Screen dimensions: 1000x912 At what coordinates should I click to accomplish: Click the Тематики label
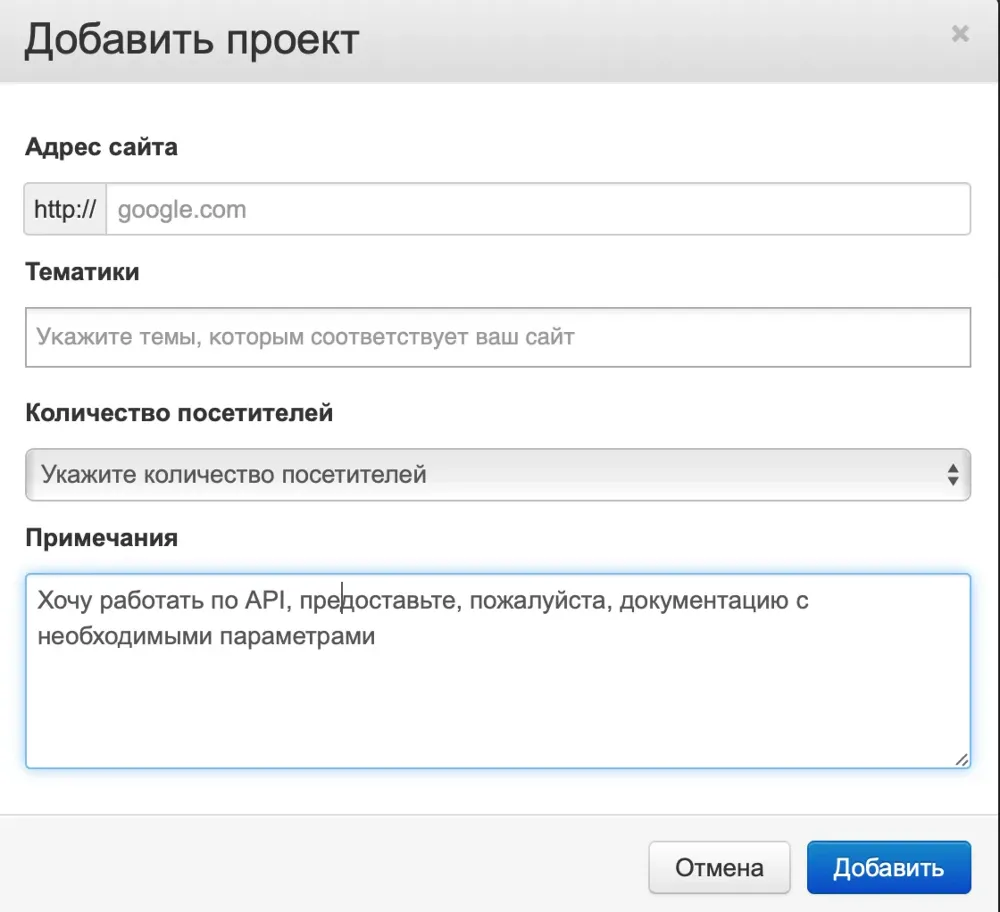coord(82,272)
